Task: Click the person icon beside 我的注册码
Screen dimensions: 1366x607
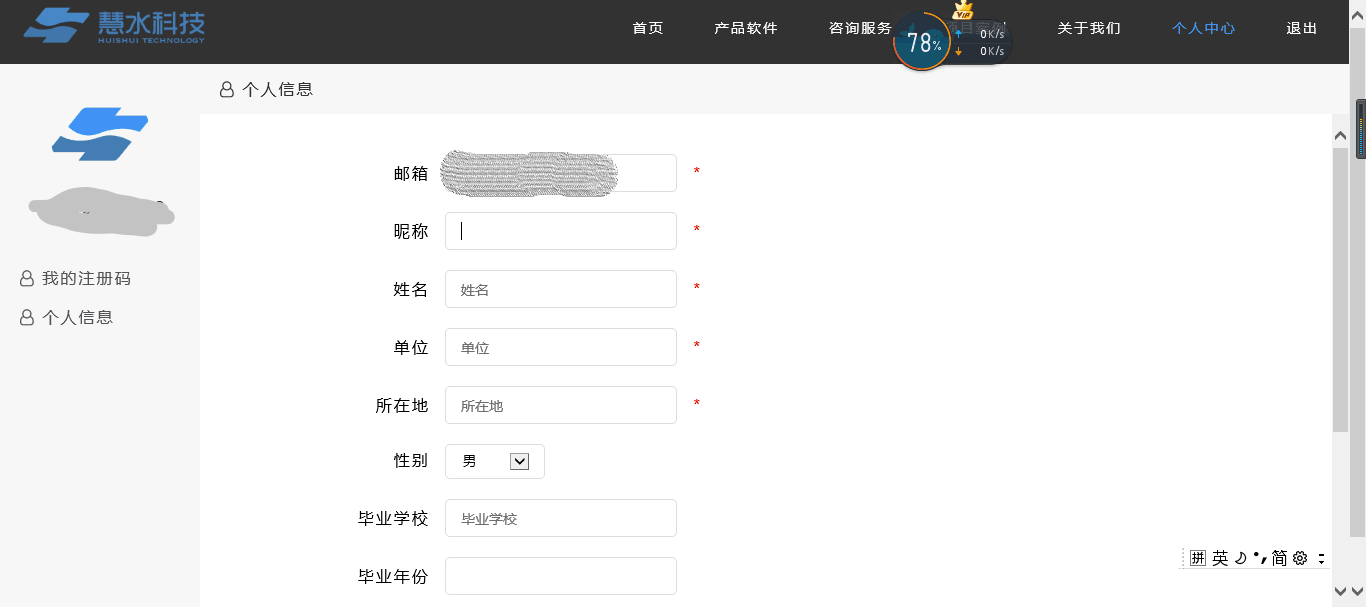Action: coord(26,278)
